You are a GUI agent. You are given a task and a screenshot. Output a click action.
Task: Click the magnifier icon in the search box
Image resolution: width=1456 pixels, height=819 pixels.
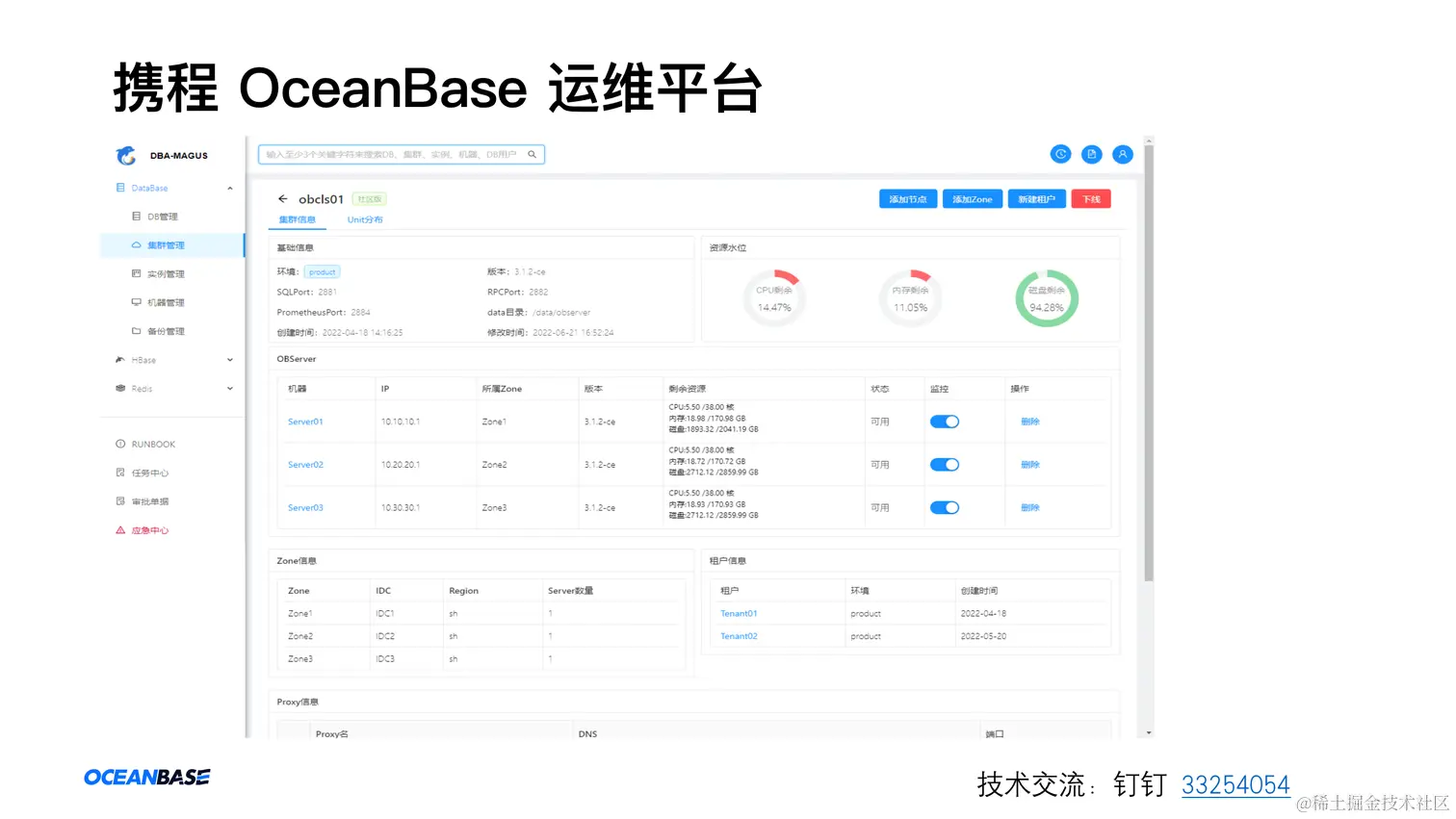532,154
